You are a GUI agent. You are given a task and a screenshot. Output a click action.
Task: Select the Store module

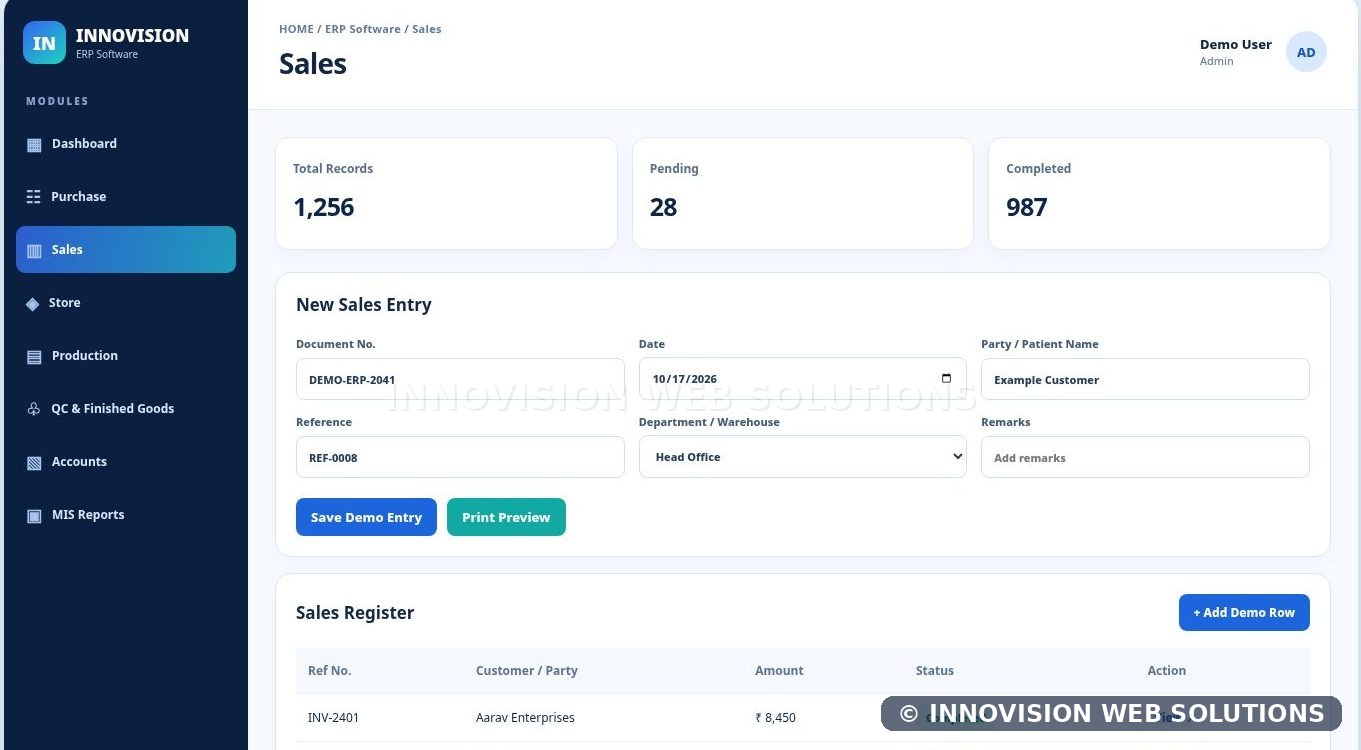pyautogui.click(x=126, y=303)
